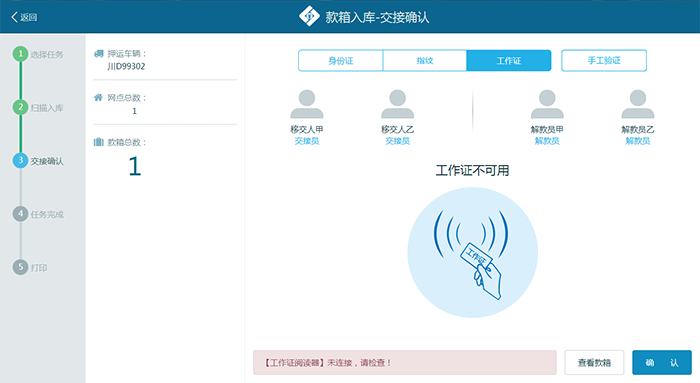Click the 款箱入库-交接确认 page title
This screenshot has height=383, width=700.
[377, 17]
